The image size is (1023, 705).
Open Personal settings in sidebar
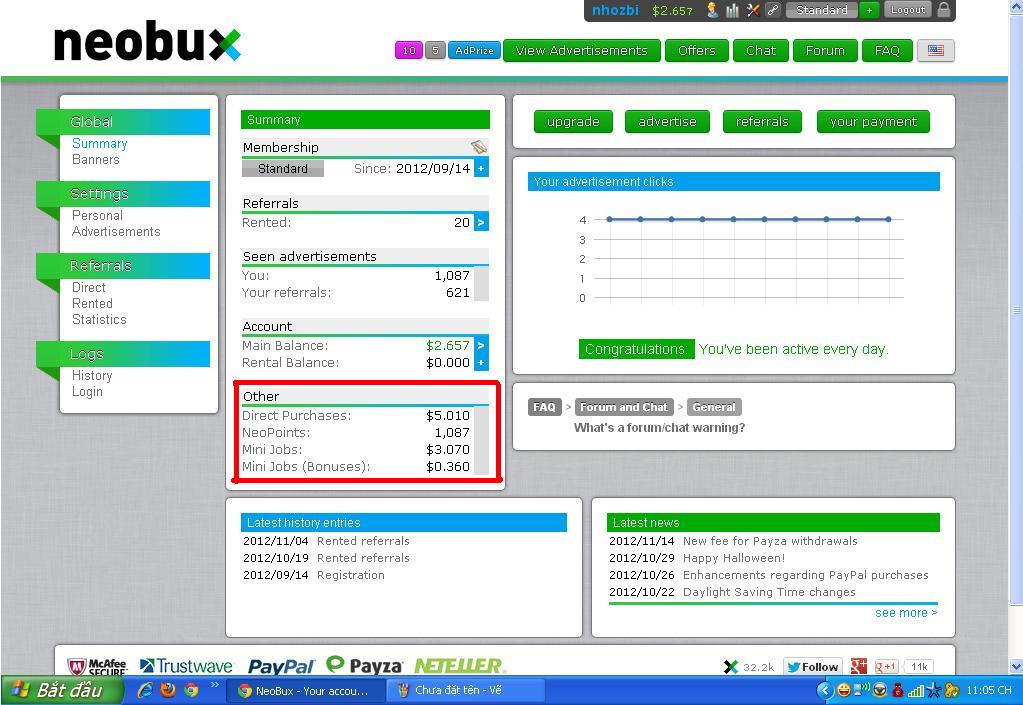(x=97, y=215)
